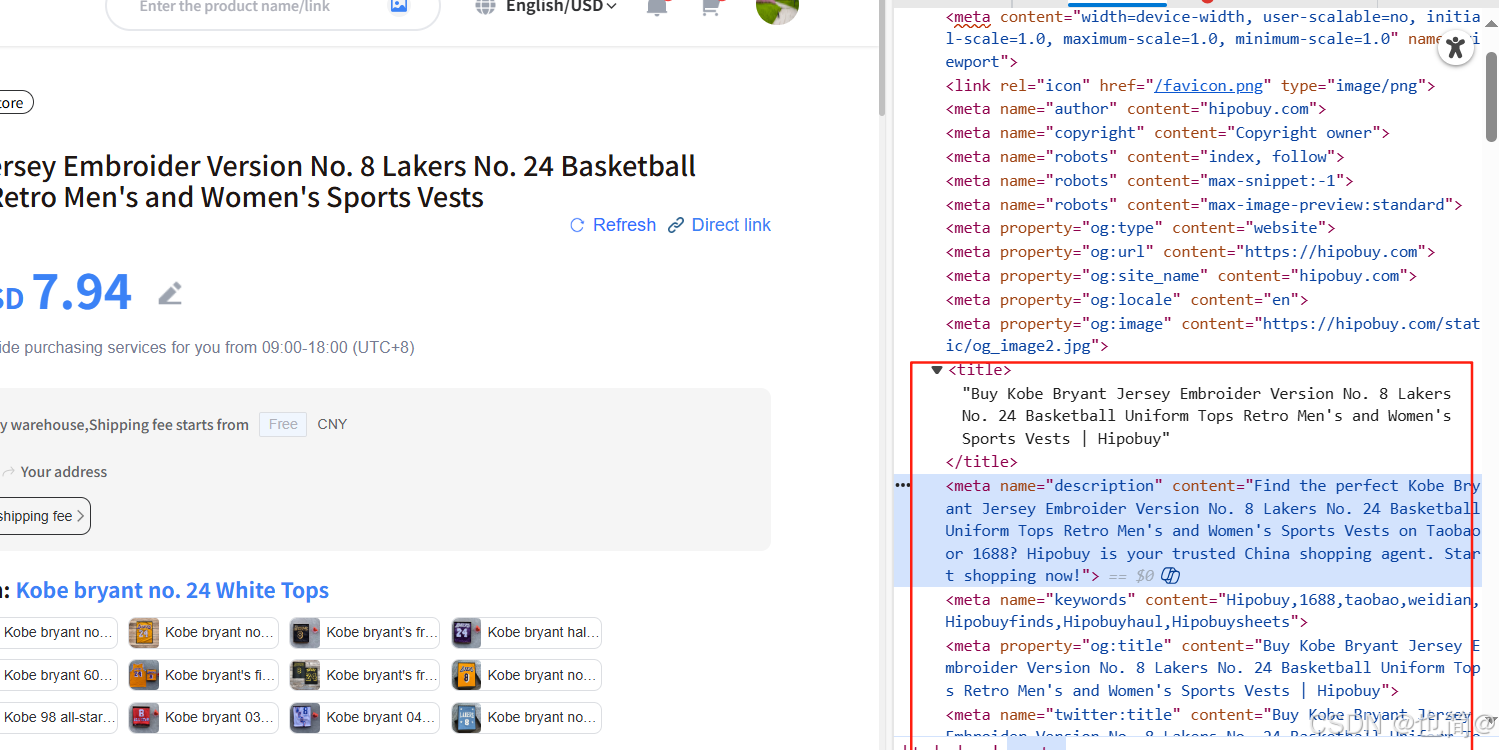The height and width of the screenshot is (750, 1499).
Task: Select the og:locale en meta line
Action: [1127, 300]
